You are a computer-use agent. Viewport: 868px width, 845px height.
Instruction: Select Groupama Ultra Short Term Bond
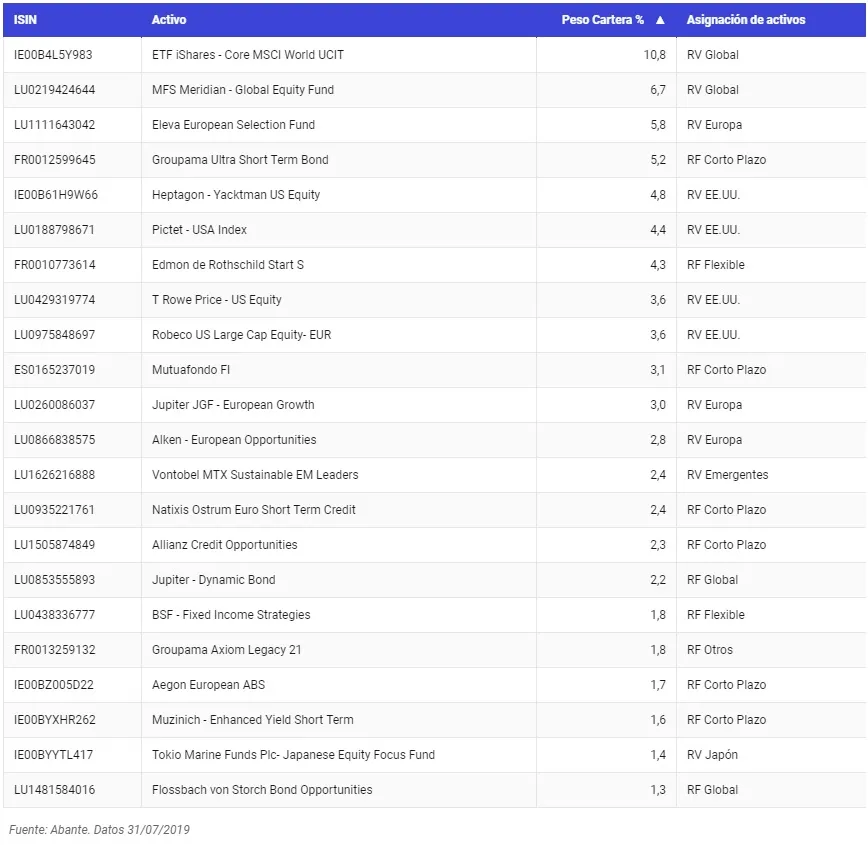click(x=240, y=160)
